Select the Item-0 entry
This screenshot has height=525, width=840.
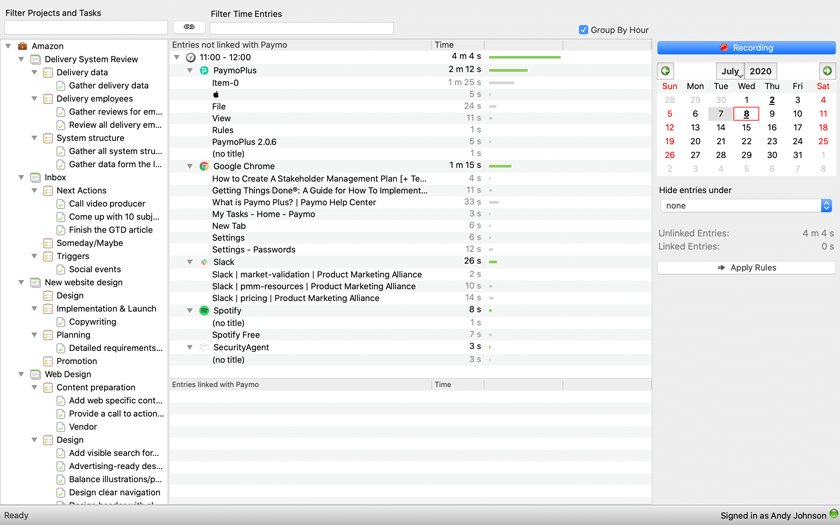[225, 83]
